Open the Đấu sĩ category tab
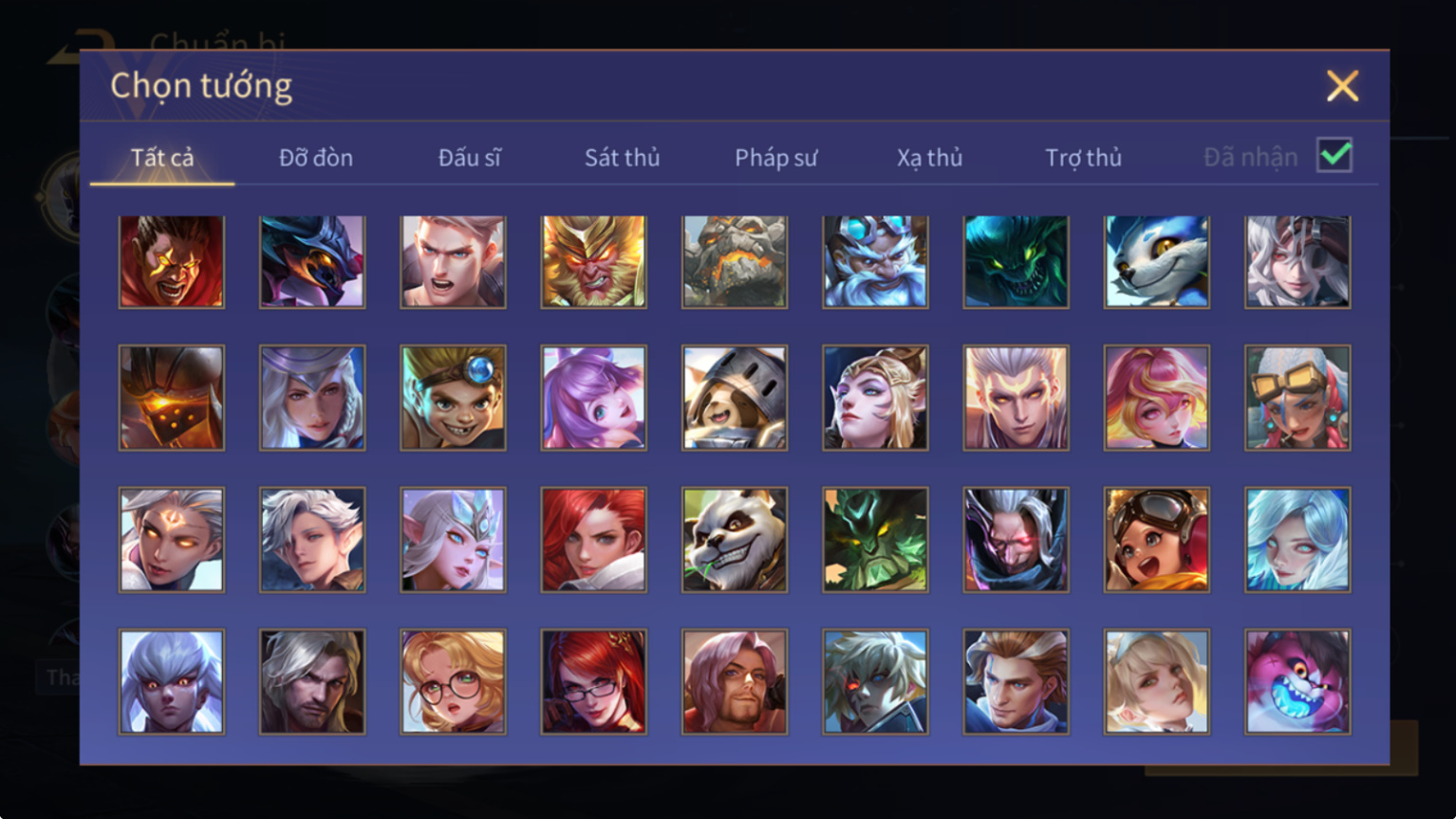 click(x=469, y=158)
